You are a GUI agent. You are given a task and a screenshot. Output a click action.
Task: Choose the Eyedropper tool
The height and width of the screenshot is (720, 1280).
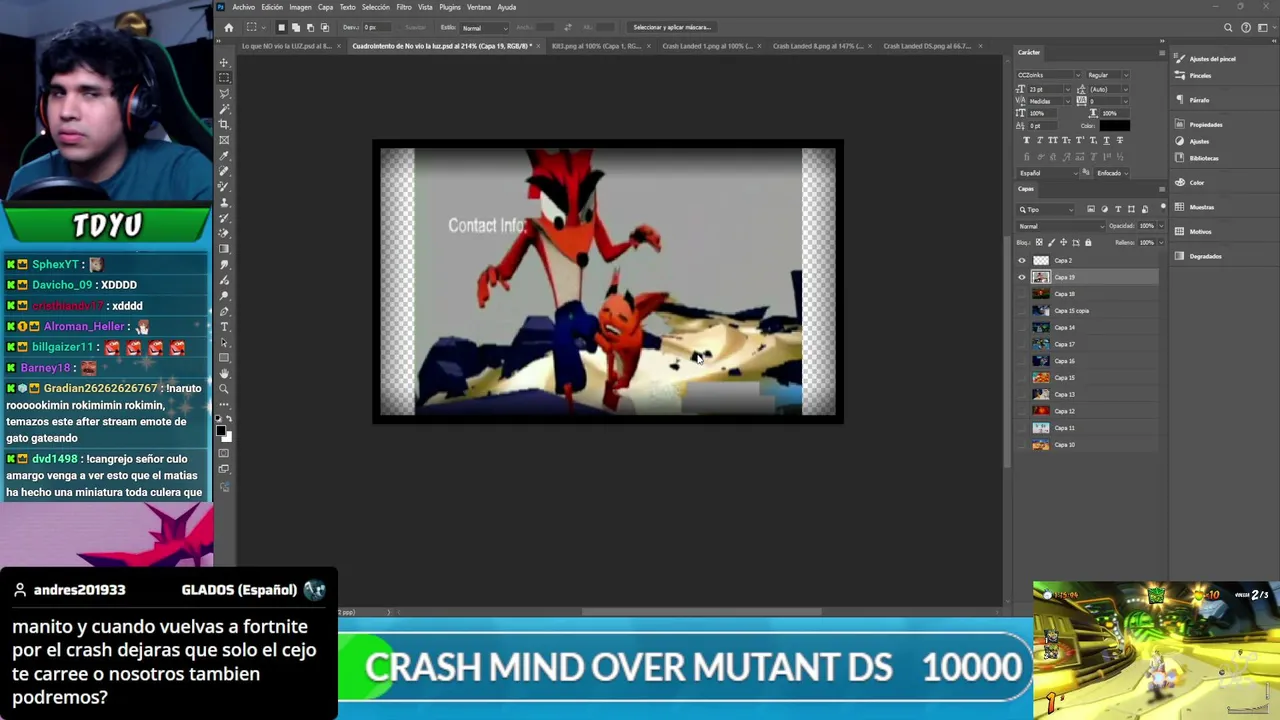(224, 155)
